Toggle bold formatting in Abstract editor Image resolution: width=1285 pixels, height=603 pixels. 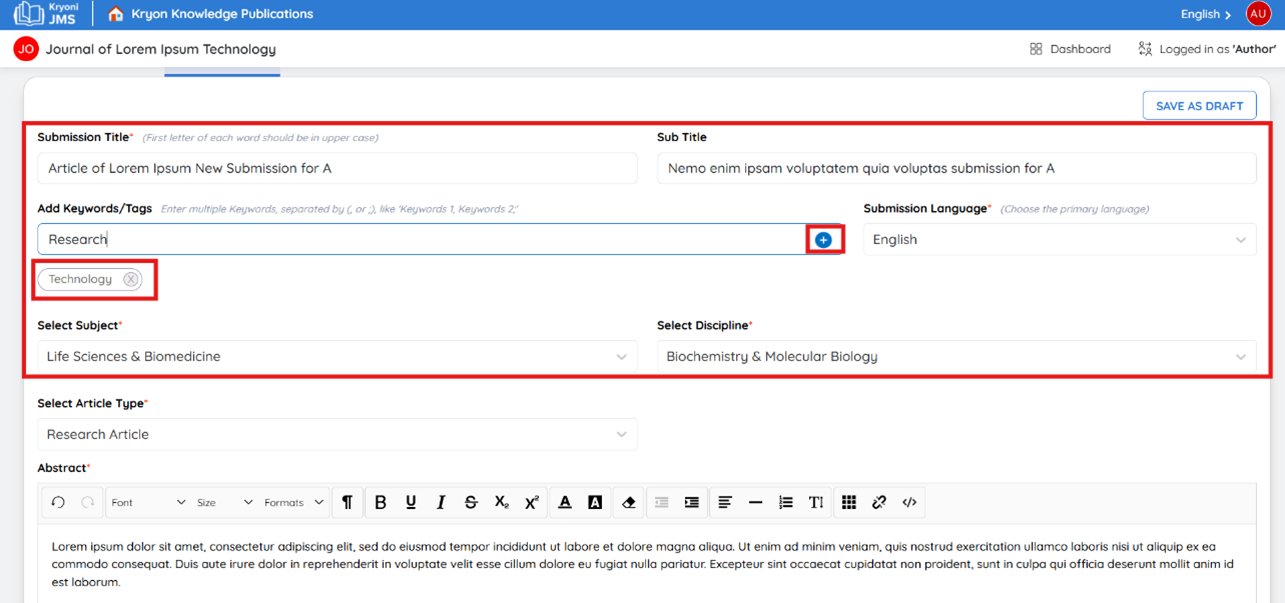coord(380,502)
